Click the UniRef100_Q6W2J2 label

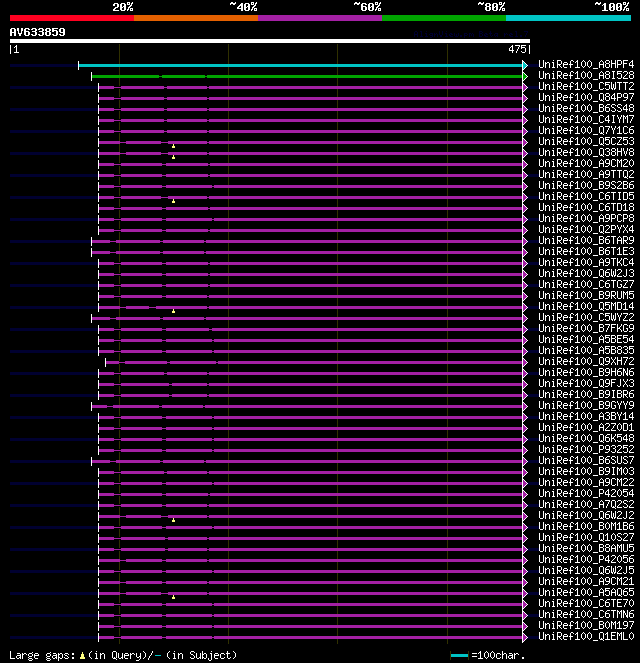tap(586, 515)
